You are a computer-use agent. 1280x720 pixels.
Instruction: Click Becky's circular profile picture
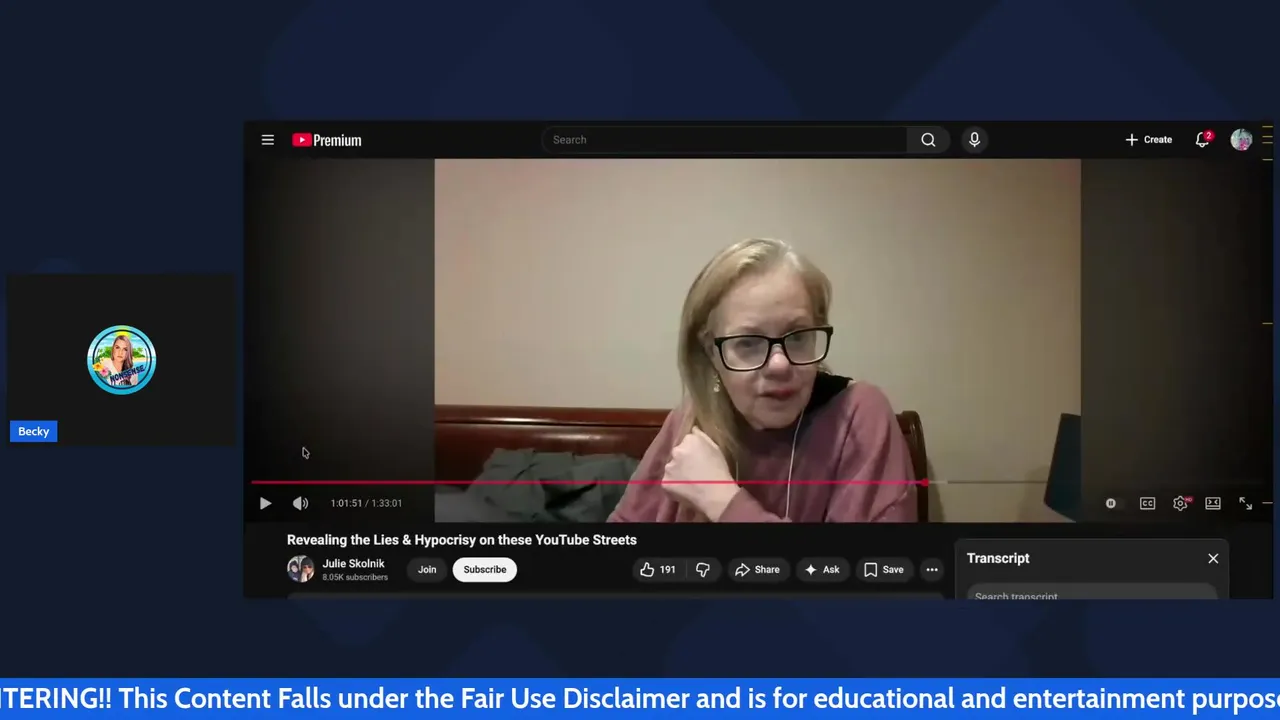[x=121, y=360]
